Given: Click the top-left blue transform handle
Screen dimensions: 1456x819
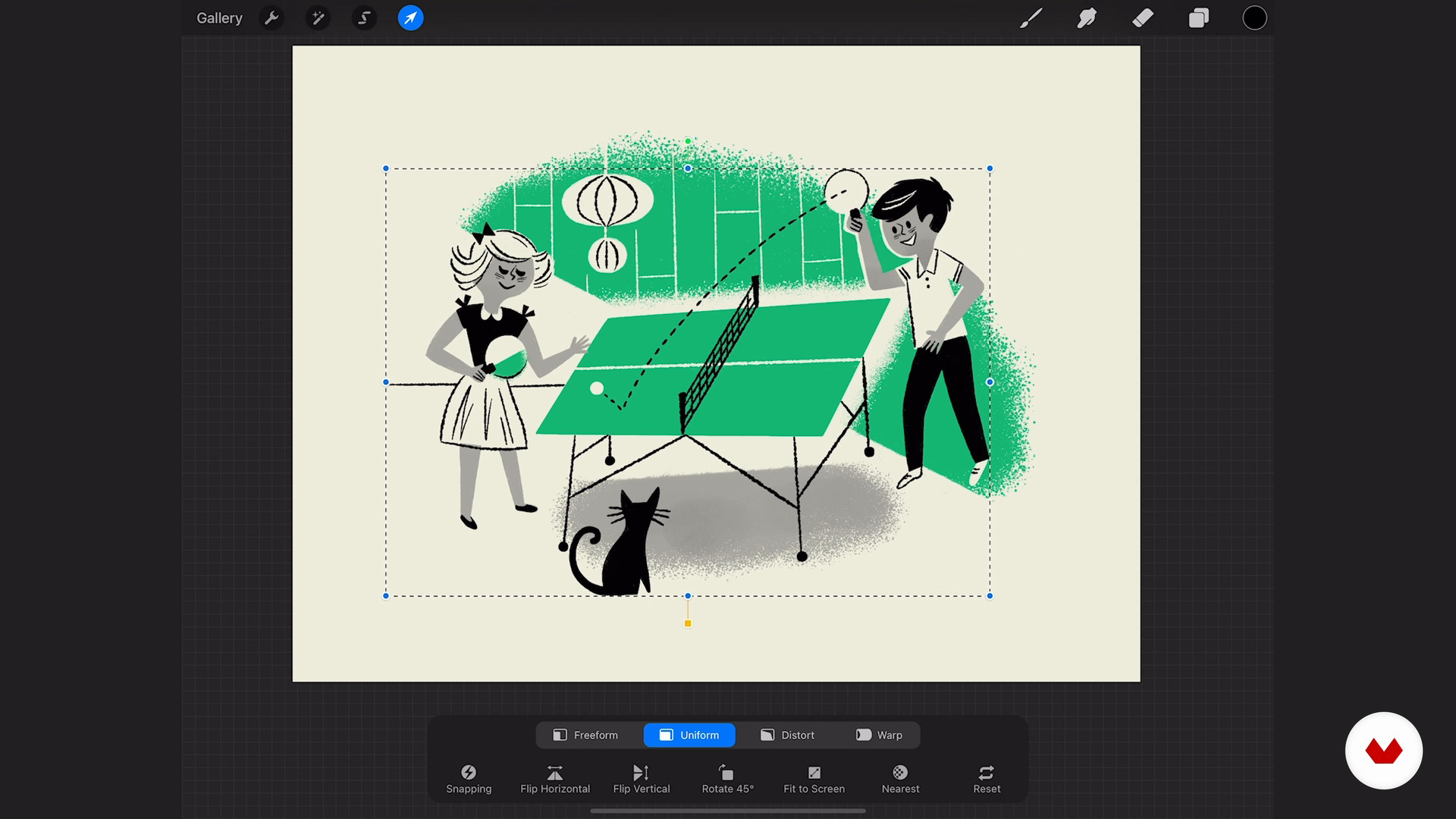Looking at the screenshot, I should [386, 168].
